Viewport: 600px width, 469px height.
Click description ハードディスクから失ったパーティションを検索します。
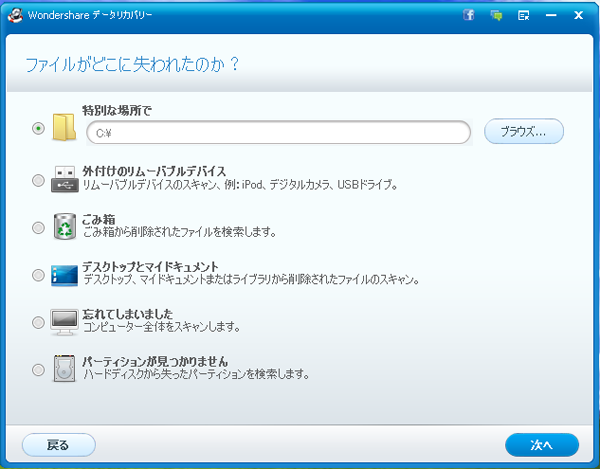(197, 374)
